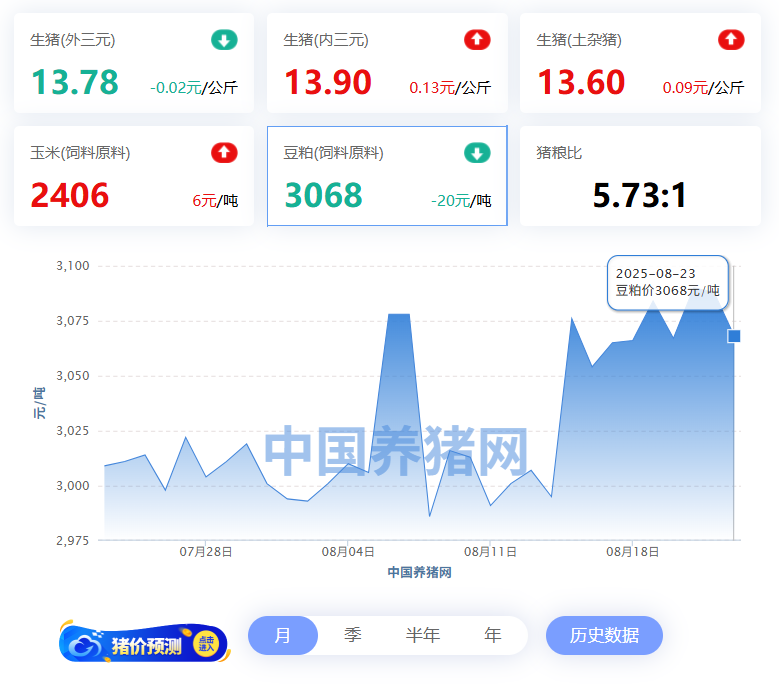
Task: Select the 月 time range
Action: pos(283,635)
